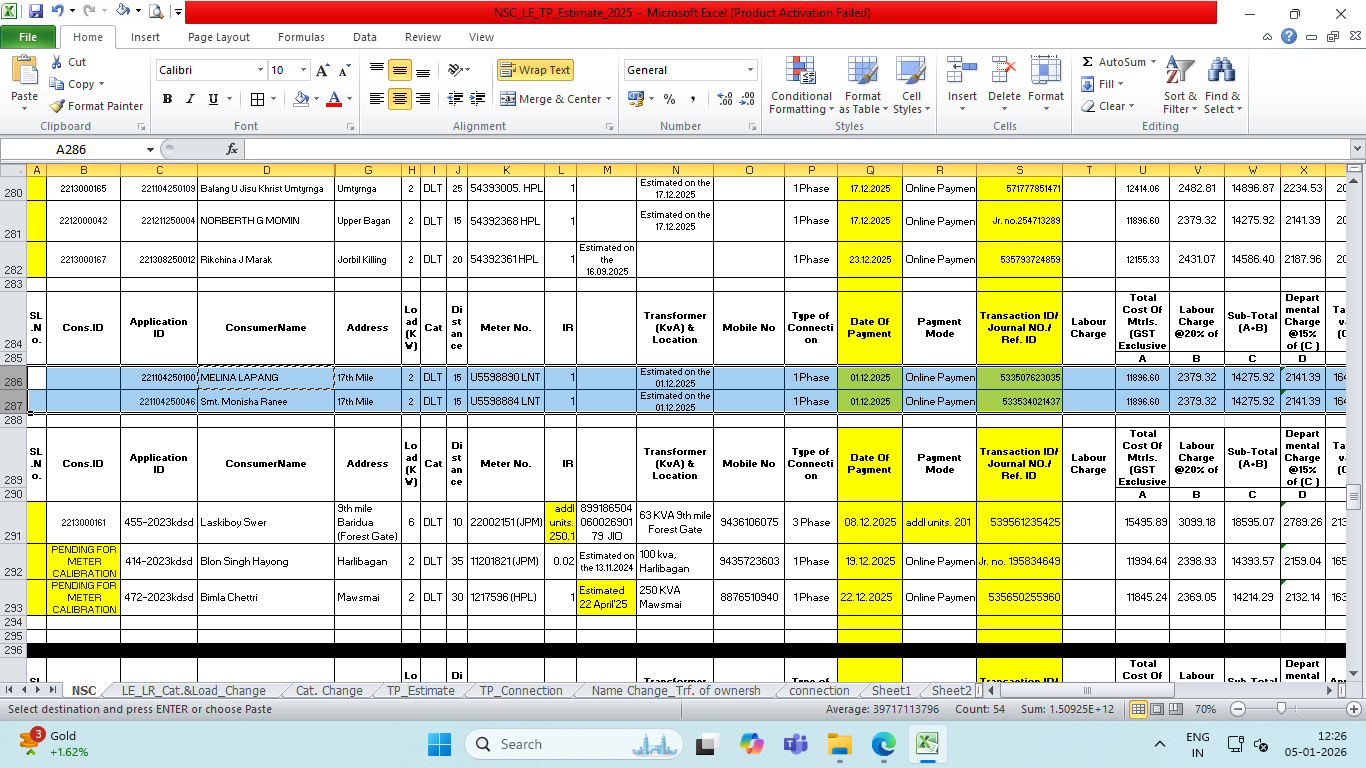Click the Format Painter brush icon
The height and width of the screenshot is (768, 1366).
(x=58, y=106)
